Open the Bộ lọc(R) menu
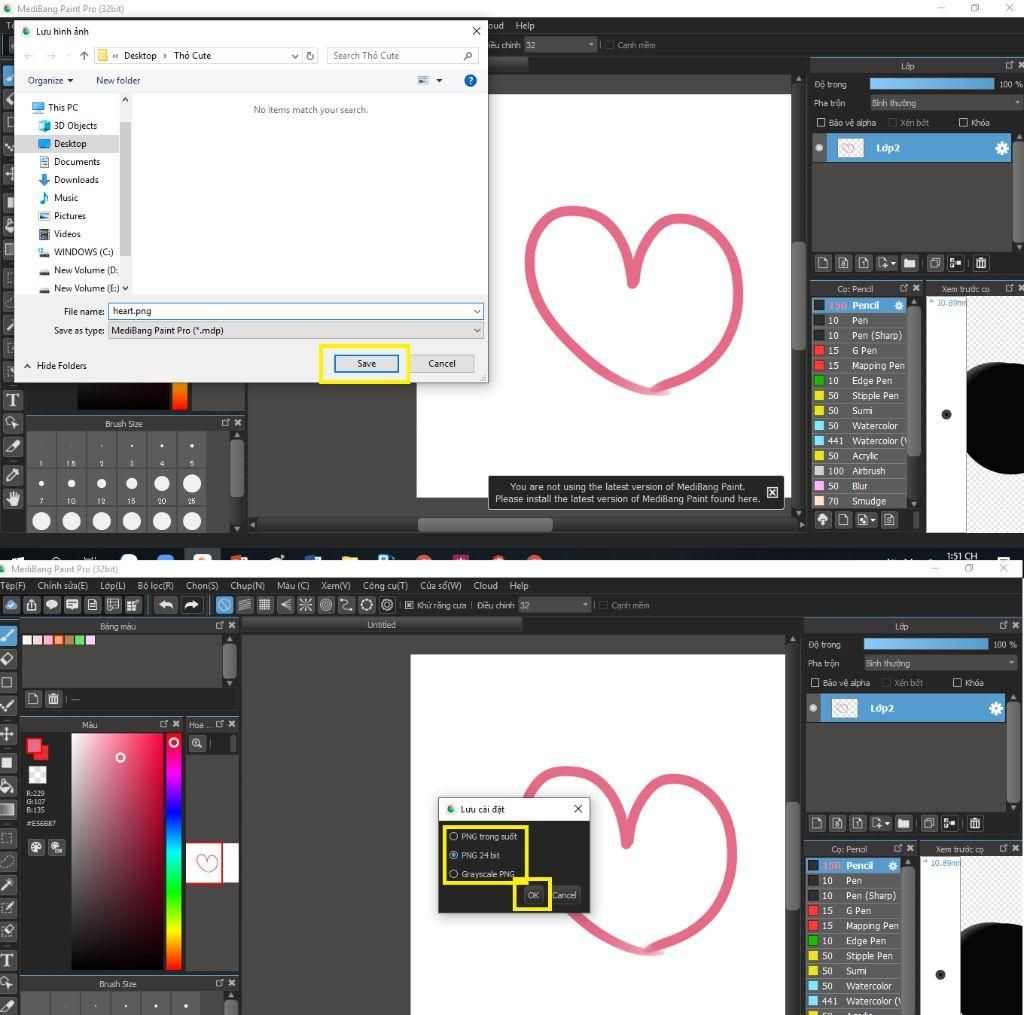1024x1015 pixels. click(x=155, y=585)
